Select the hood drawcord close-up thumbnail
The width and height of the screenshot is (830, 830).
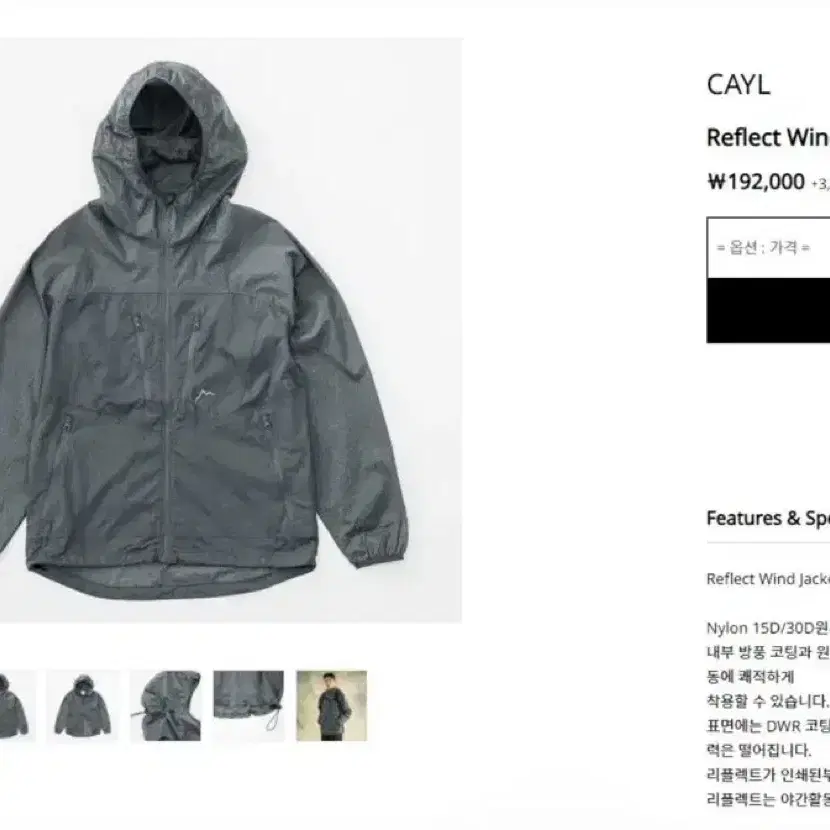[166, 706]
